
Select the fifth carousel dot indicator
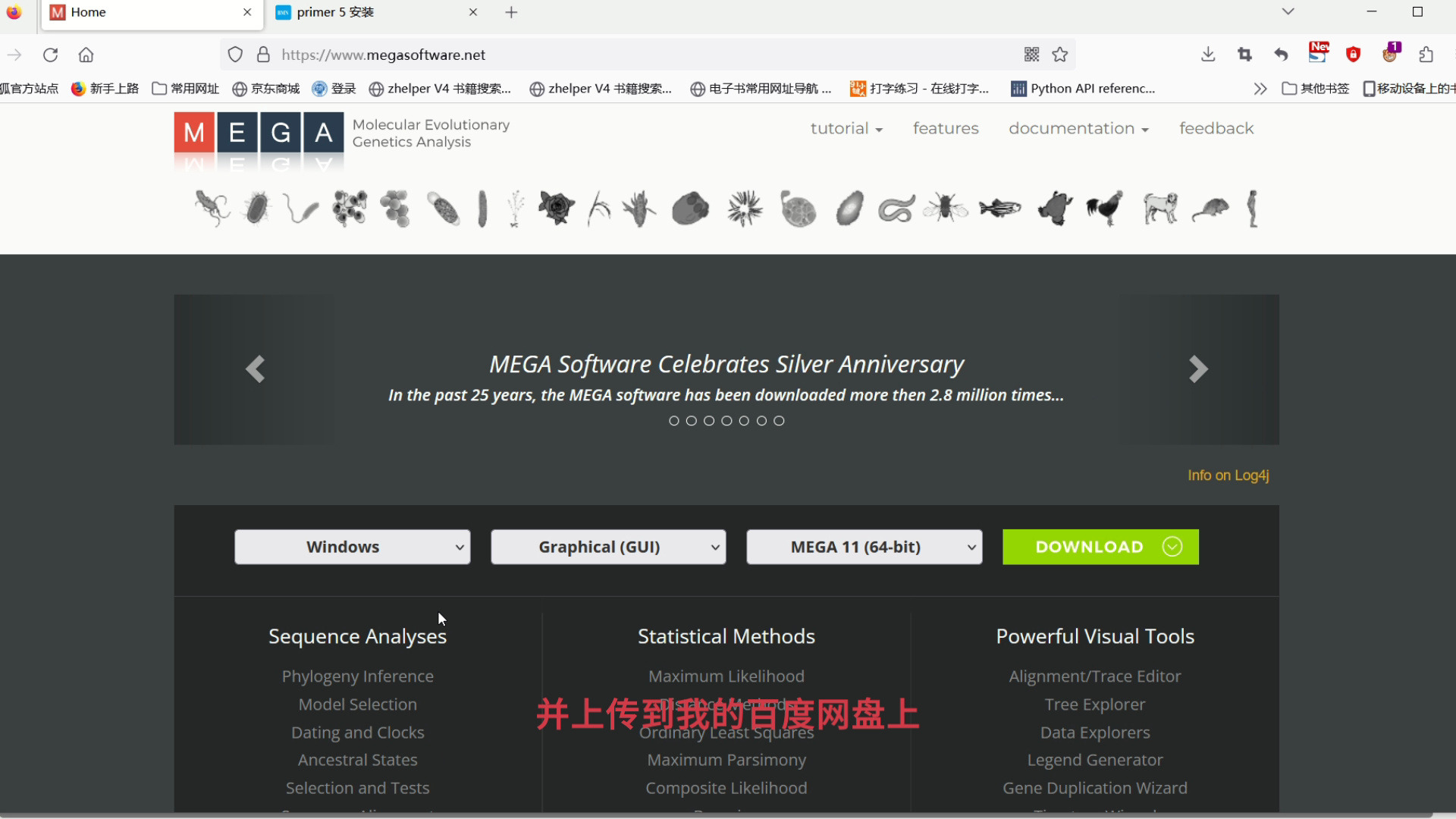744,421
